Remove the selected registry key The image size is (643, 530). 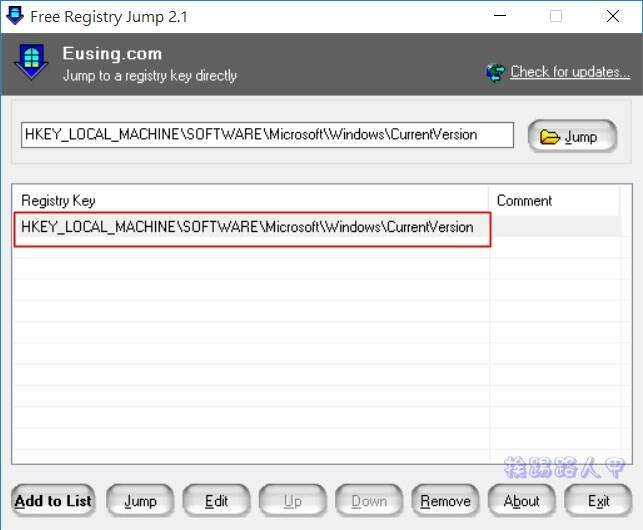pos(445,501)
